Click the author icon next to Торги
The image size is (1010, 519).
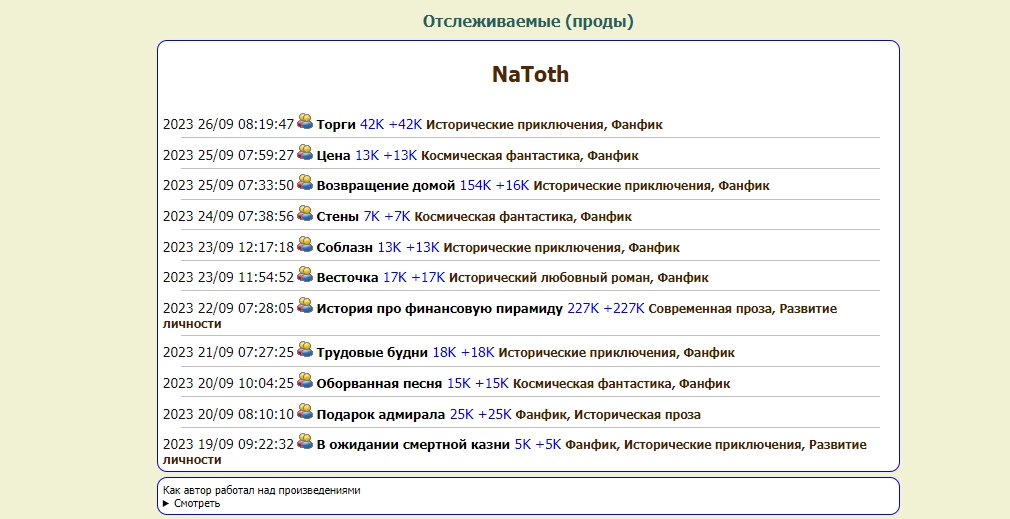(x=305, y=121)
